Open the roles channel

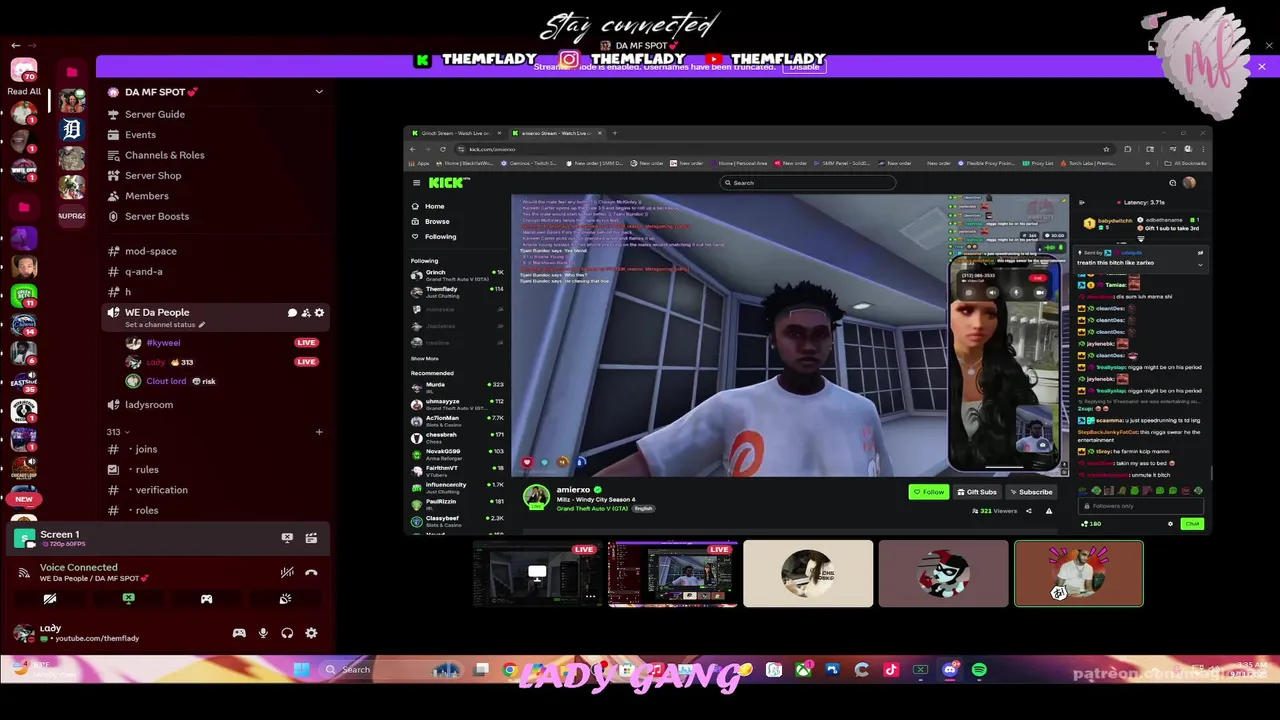coord(147,510)
